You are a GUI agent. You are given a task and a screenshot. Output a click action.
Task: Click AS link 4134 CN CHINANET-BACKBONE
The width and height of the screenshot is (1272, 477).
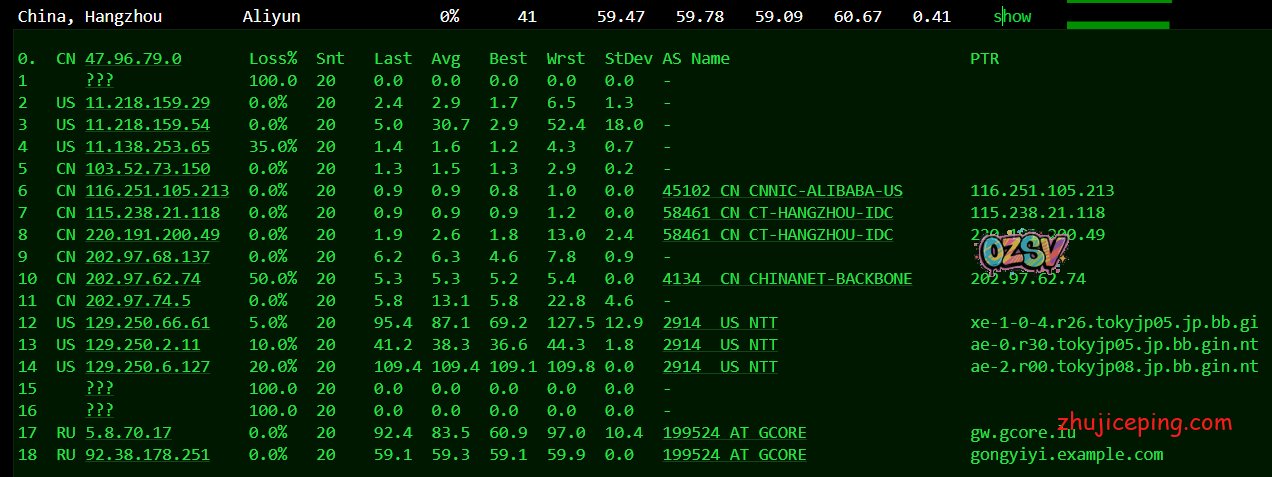point(786,279)
